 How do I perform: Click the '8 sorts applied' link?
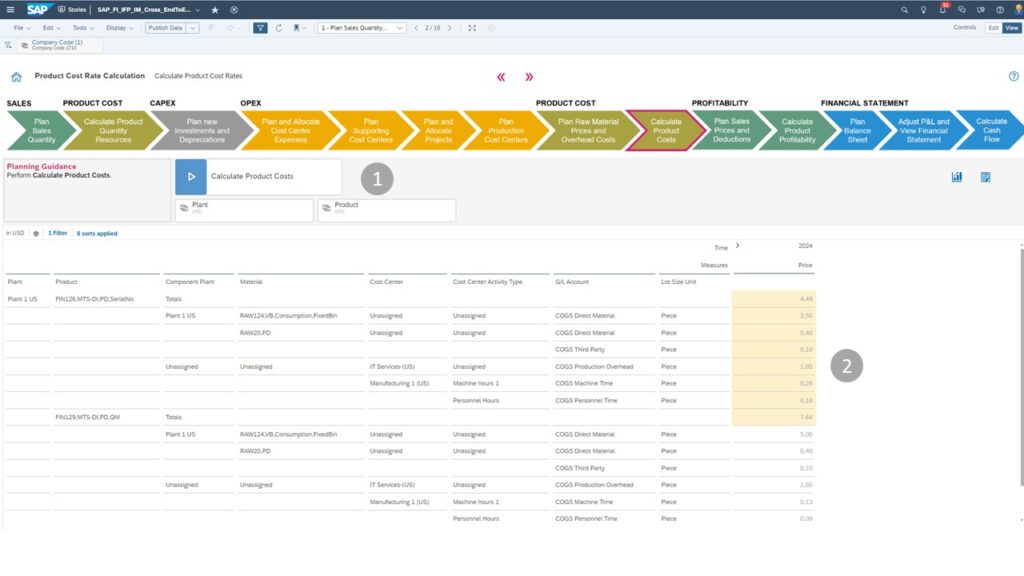coord(97,233)
